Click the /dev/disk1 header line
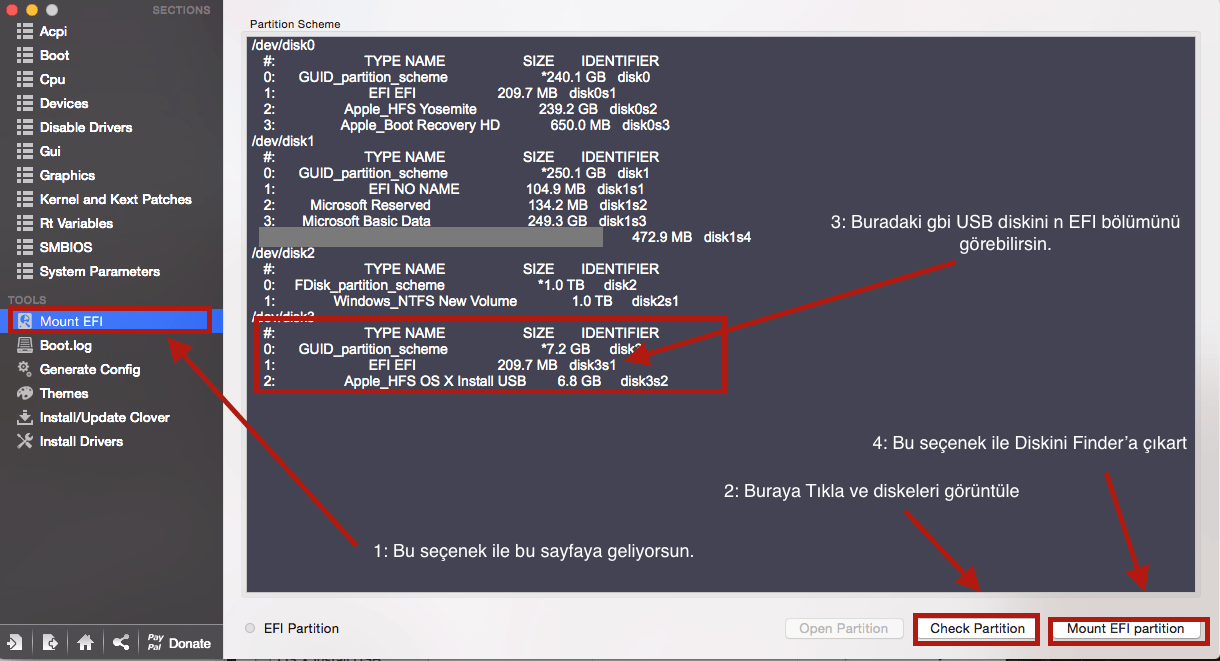The image size is (1220, 661). 283,141
